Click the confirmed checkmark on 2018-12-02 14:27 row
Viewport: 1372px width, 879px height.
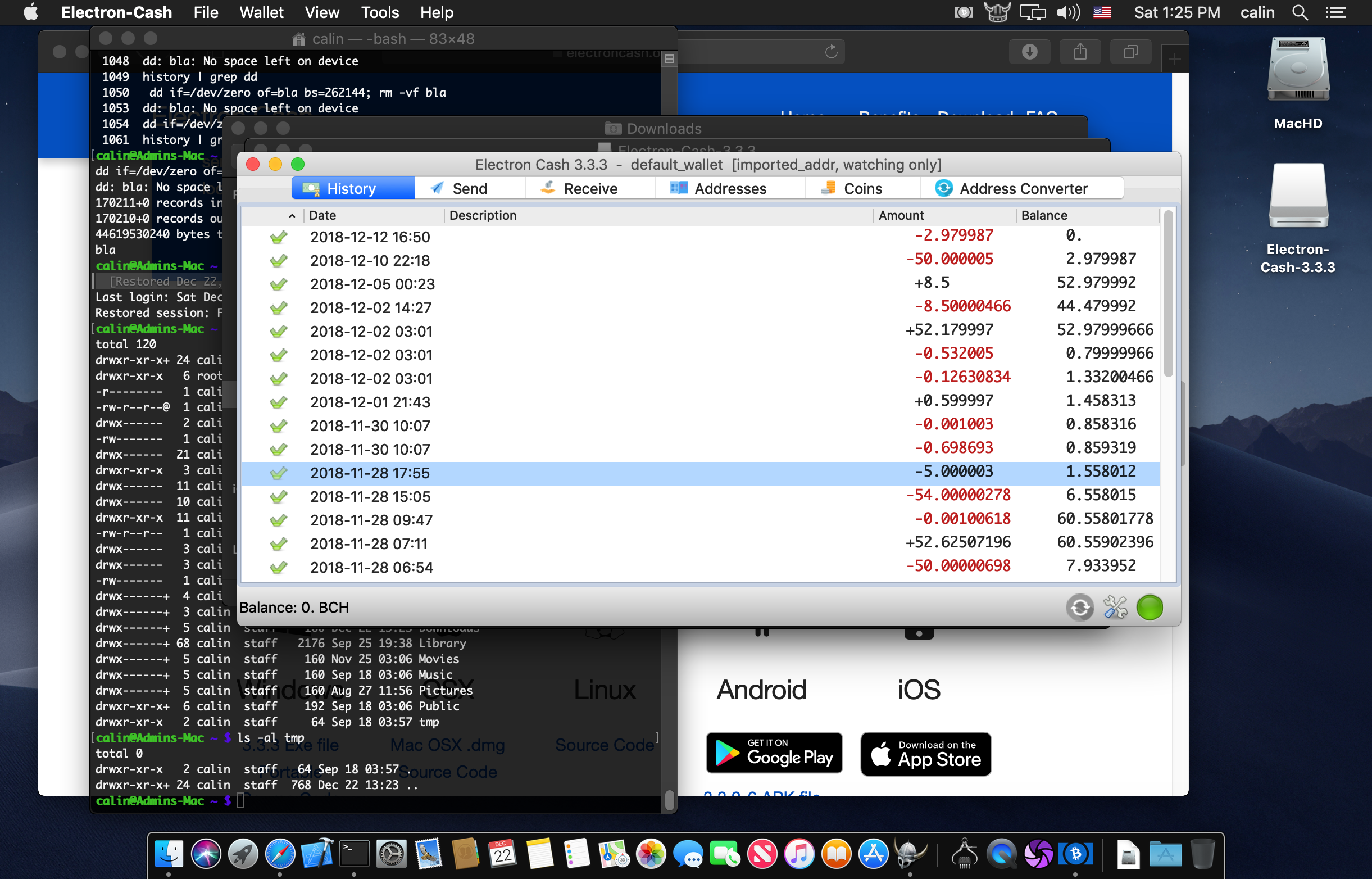[279, 307]
